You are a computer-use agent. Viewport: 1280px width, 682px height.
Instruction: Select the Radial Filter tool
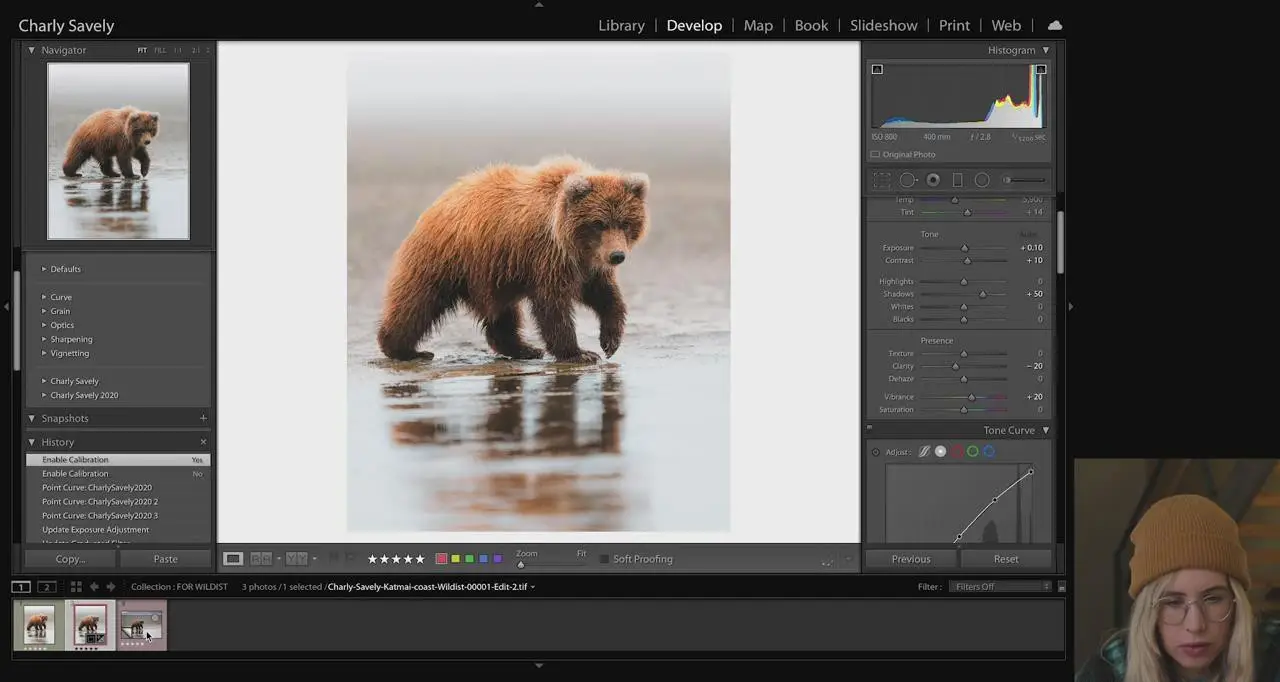[x=982, y=180]
